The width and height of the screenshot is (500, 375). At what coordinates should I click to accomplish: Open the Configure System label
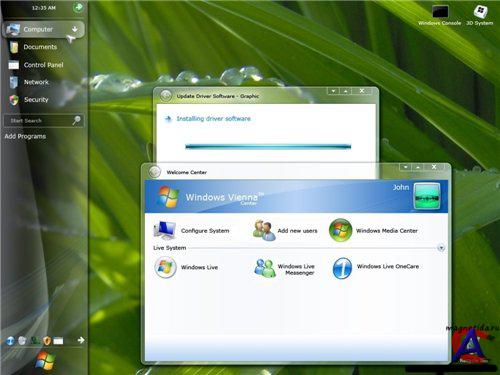tap(205, 231)
